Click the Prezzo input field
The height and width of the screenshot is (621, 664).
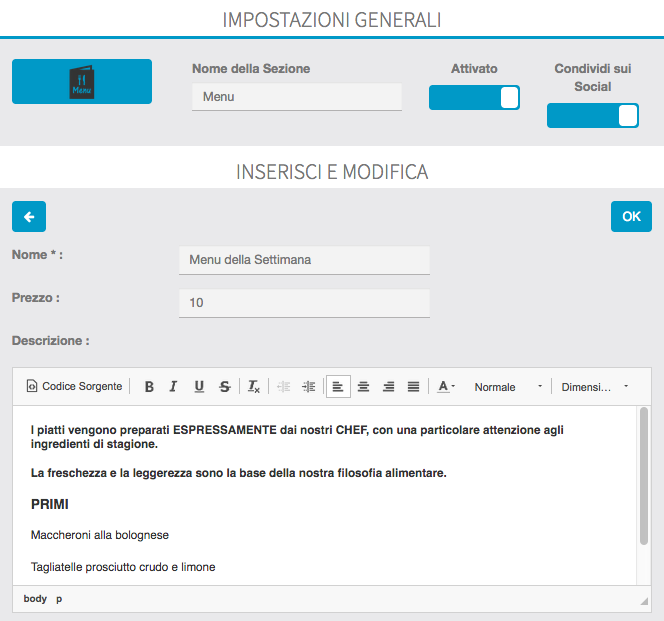[x=304, y=302]
